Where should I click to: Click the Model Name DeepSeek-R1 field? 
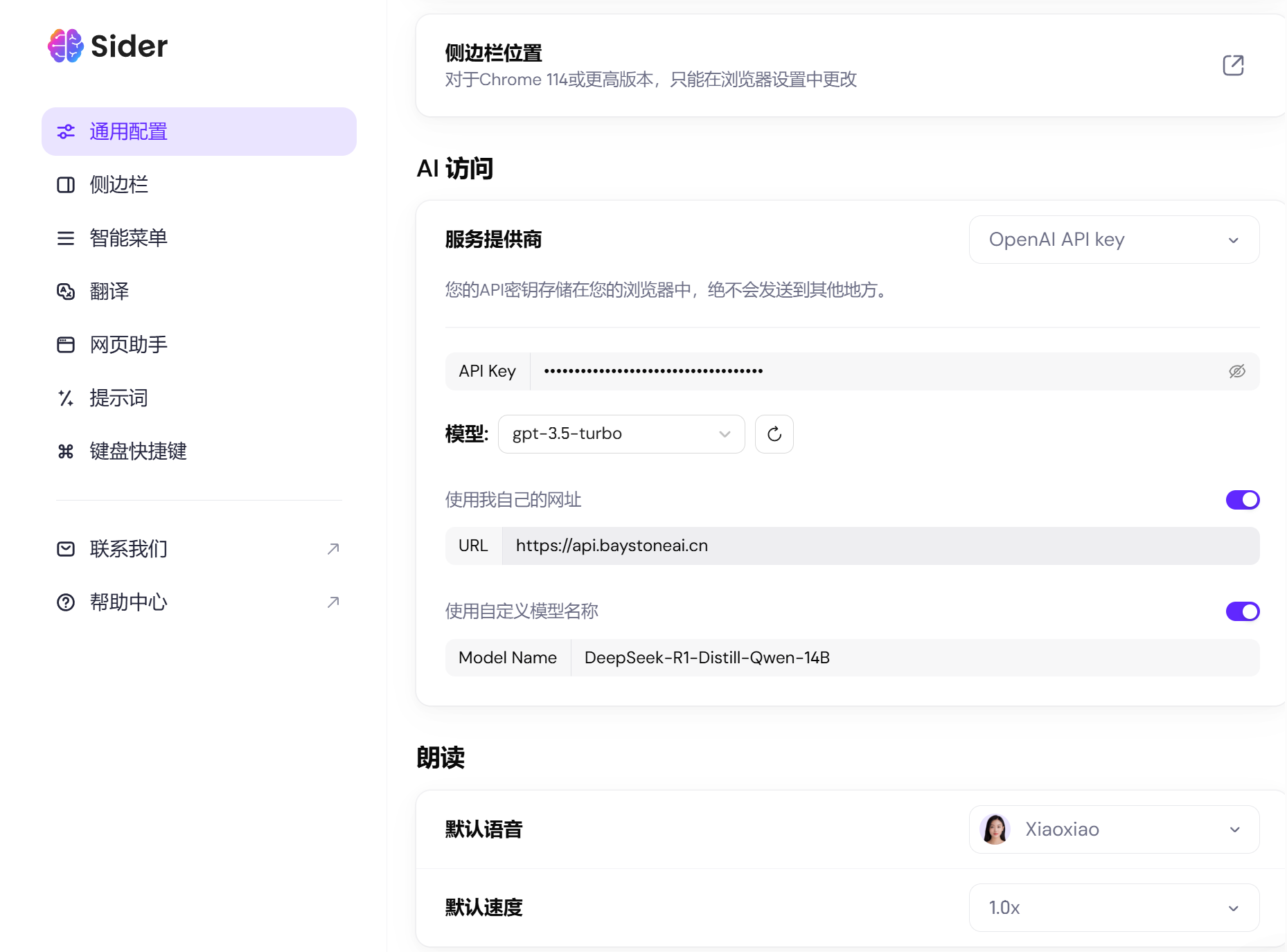pos(915,658)
